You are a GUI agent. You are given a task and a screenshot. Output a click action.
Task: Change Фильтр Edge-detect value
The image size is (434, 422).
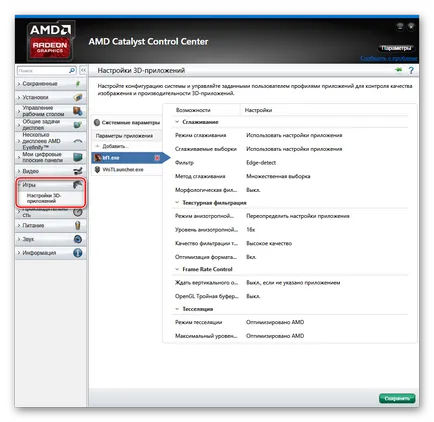261,163
